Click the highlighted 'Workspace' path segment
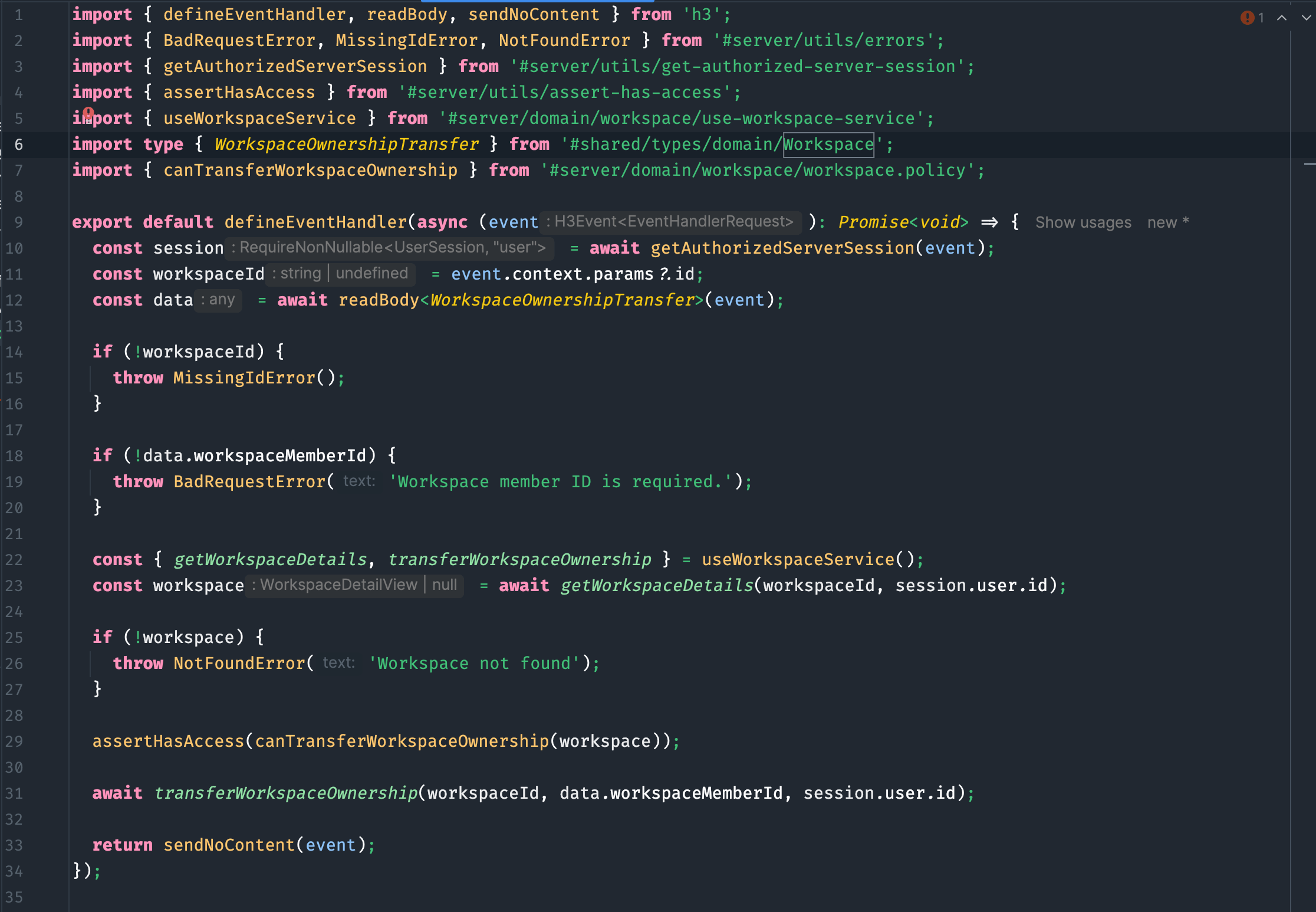The image size is (1316, 912). 828,145
